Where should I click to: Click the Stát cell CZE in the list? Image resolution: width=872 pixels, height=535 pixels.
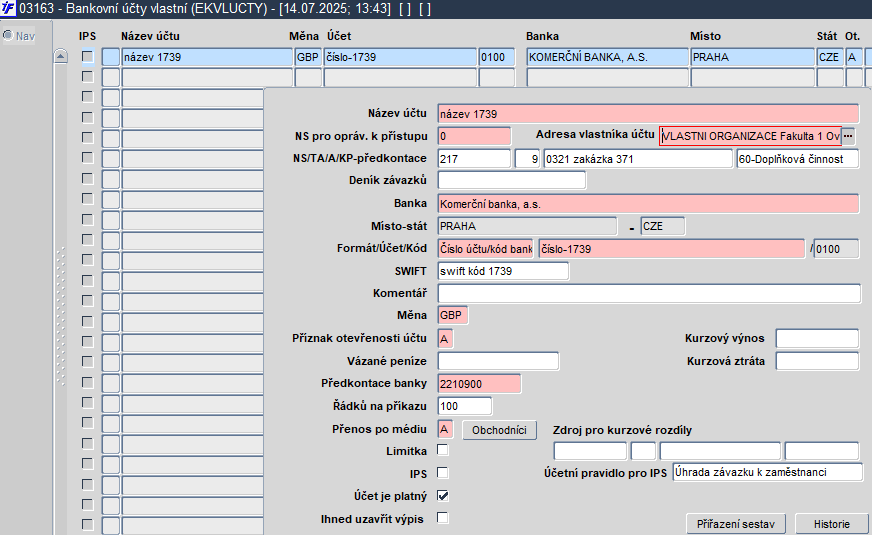[830, 57]
